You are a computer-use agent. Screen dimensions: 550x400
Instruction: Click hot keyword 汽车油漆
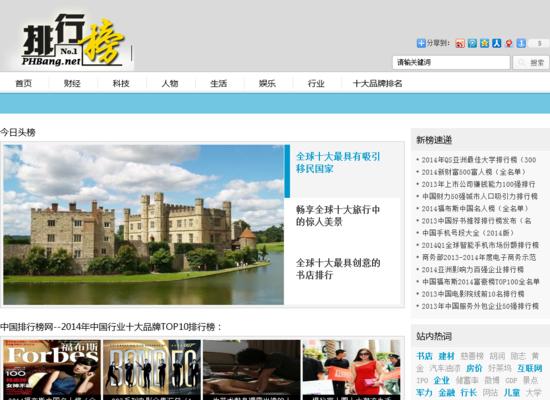(x=445, y=368)
